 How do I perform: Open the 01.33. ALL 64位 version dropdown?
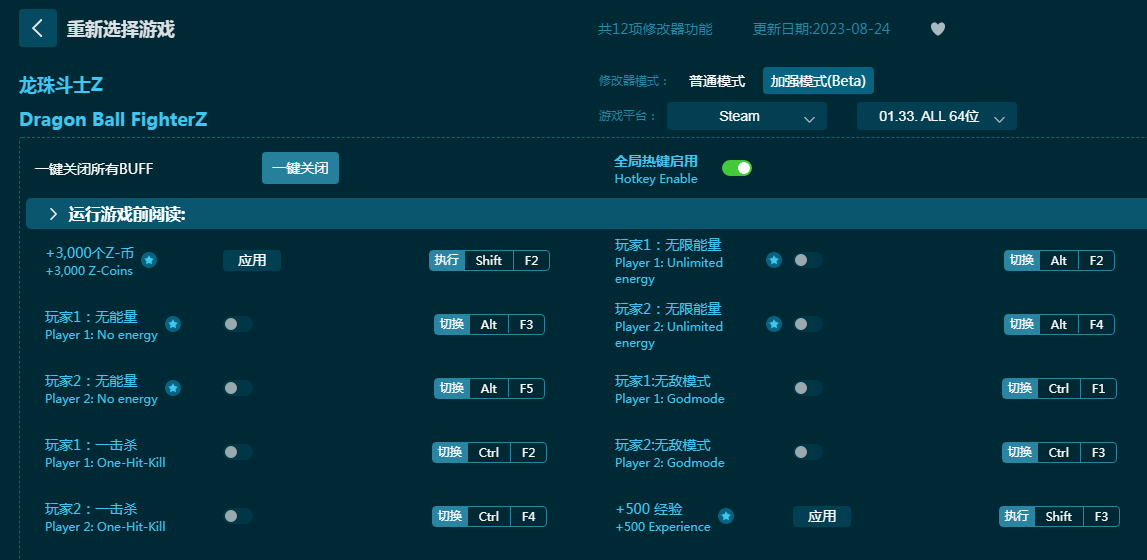tap(937, 116)
